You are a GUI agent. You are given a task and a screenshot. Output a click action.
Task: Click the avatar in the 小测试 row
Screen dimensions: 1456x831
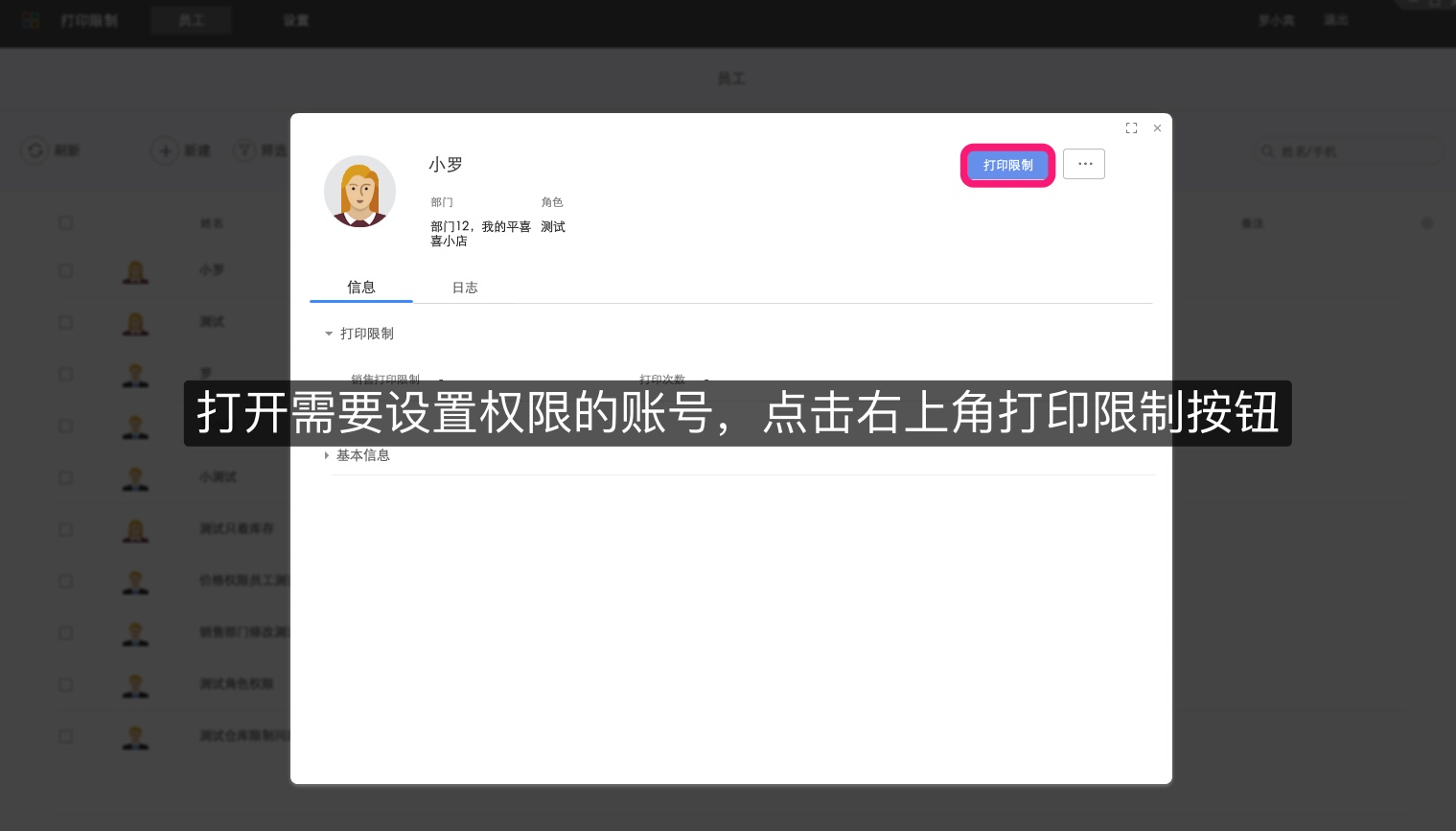tap(135, 479)
